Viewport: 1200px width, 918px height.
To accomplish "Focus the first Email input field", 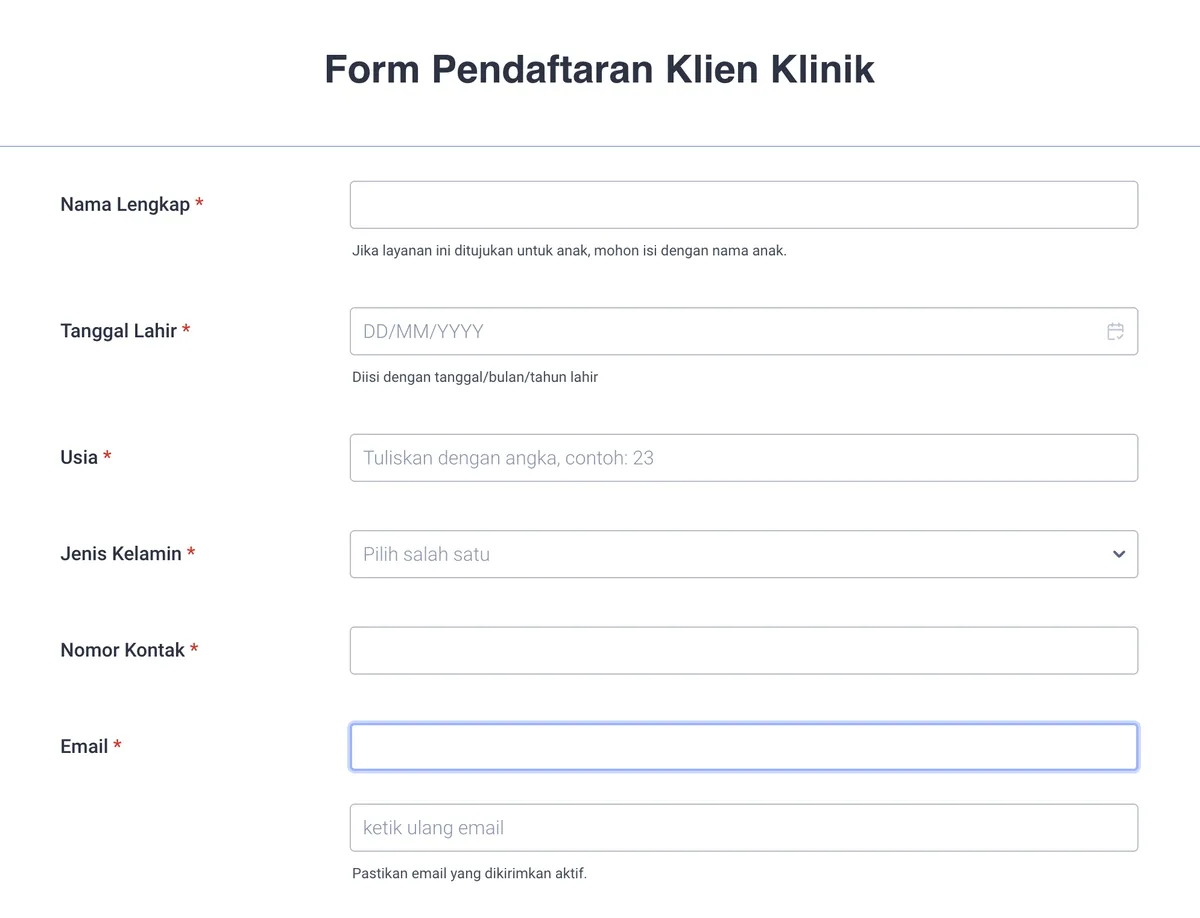I will coord(744,747).
